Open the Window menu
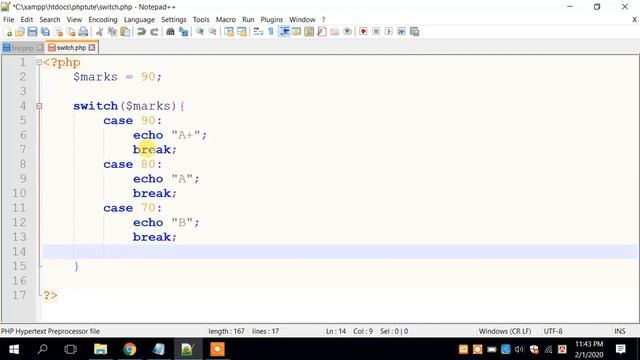 [302, 20]
